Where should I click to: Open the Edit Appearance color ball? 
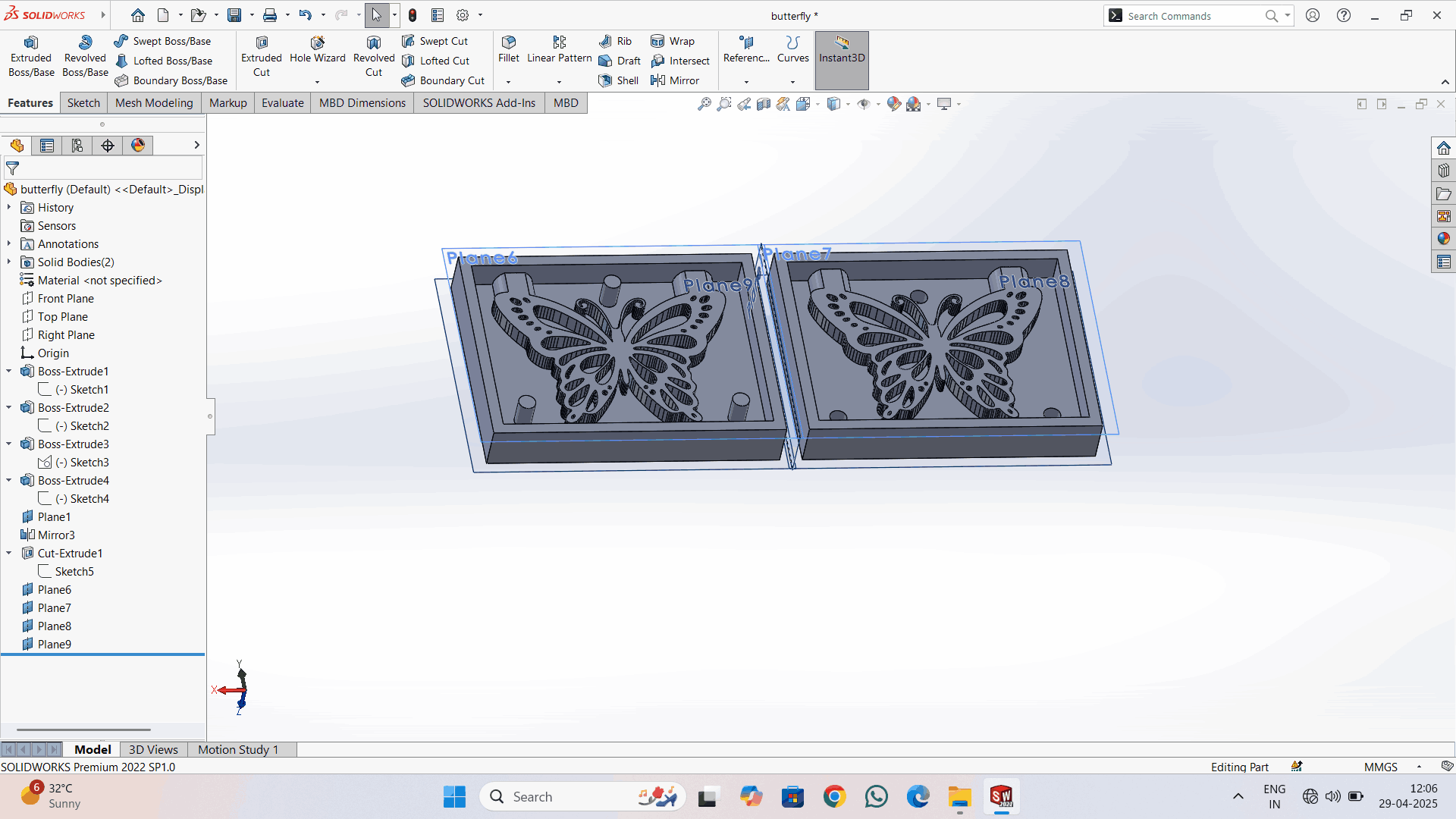(x=893, y=104)
